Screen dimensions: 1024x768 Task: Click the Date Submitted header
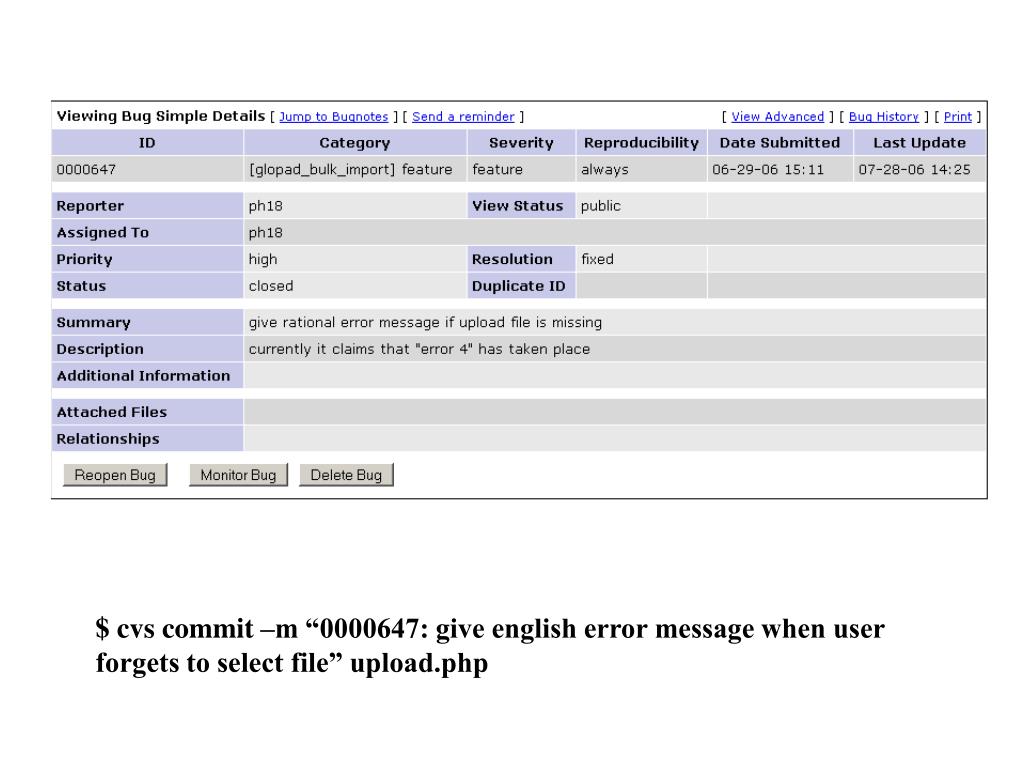pyautogui.click(x=780, y=143)
